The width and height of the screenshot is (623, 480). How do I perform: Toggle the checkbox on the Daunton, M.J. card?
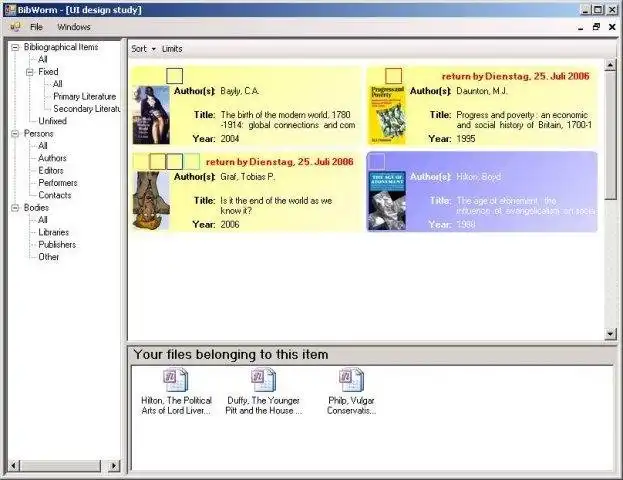tap(393, 76)
